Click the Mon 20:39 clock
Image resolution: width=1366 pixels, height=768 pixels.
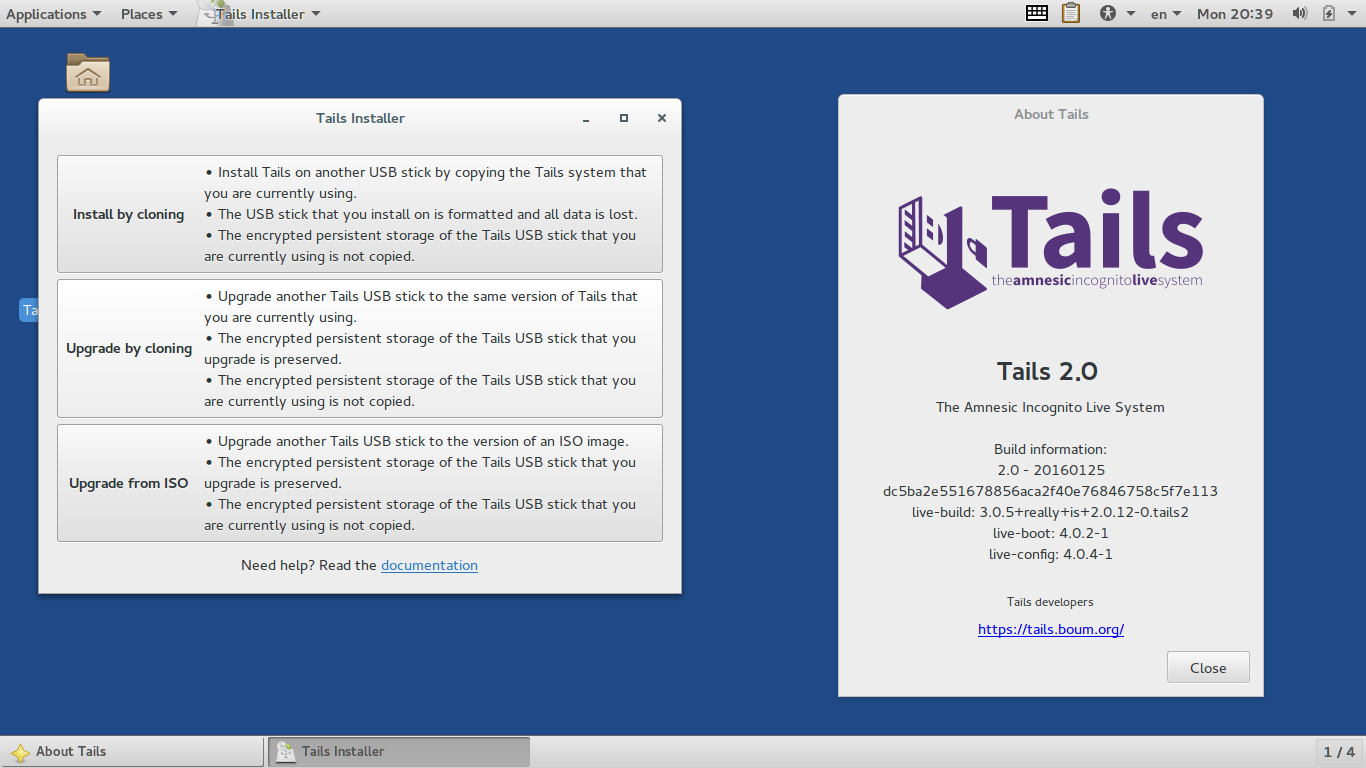pyautogui.click(x=1235, y=14)
